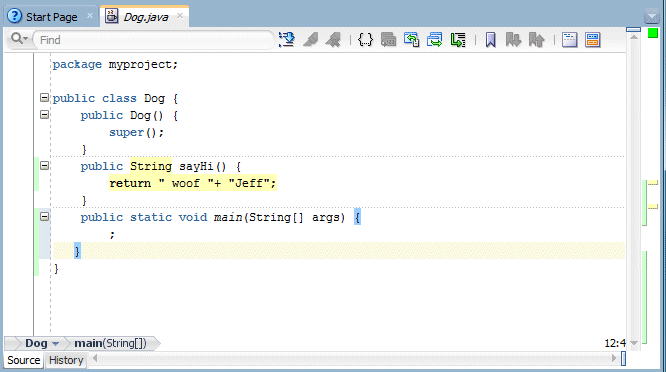Click the horizontal scrollbar right arrow

coord(614,358)
